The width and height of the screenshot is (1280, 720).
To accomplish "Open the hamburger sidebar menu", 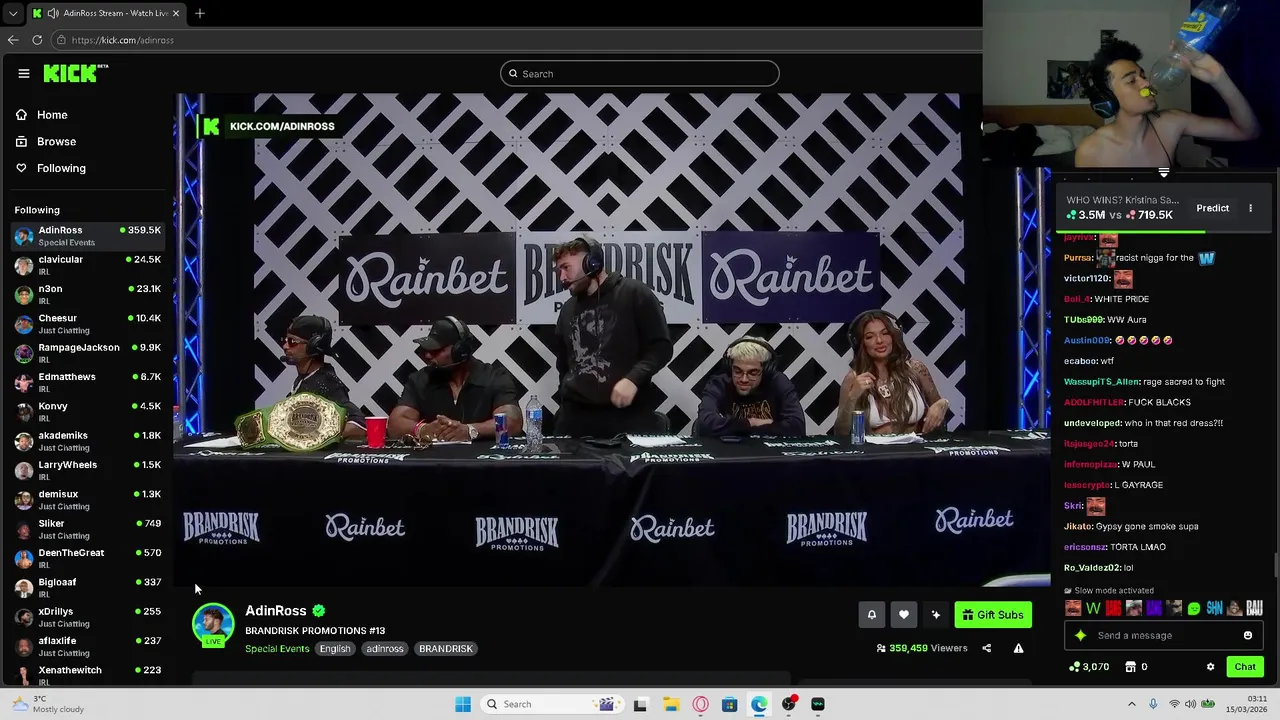I will coord(23,73).
